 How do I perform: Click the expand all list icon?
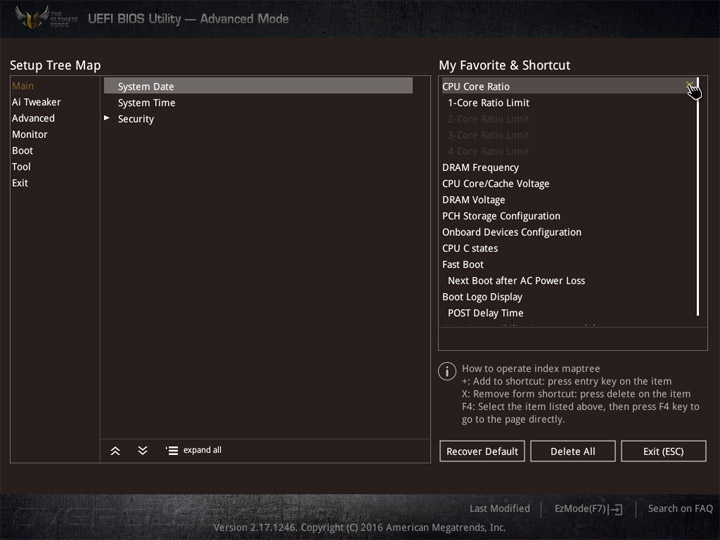[172, 450]
